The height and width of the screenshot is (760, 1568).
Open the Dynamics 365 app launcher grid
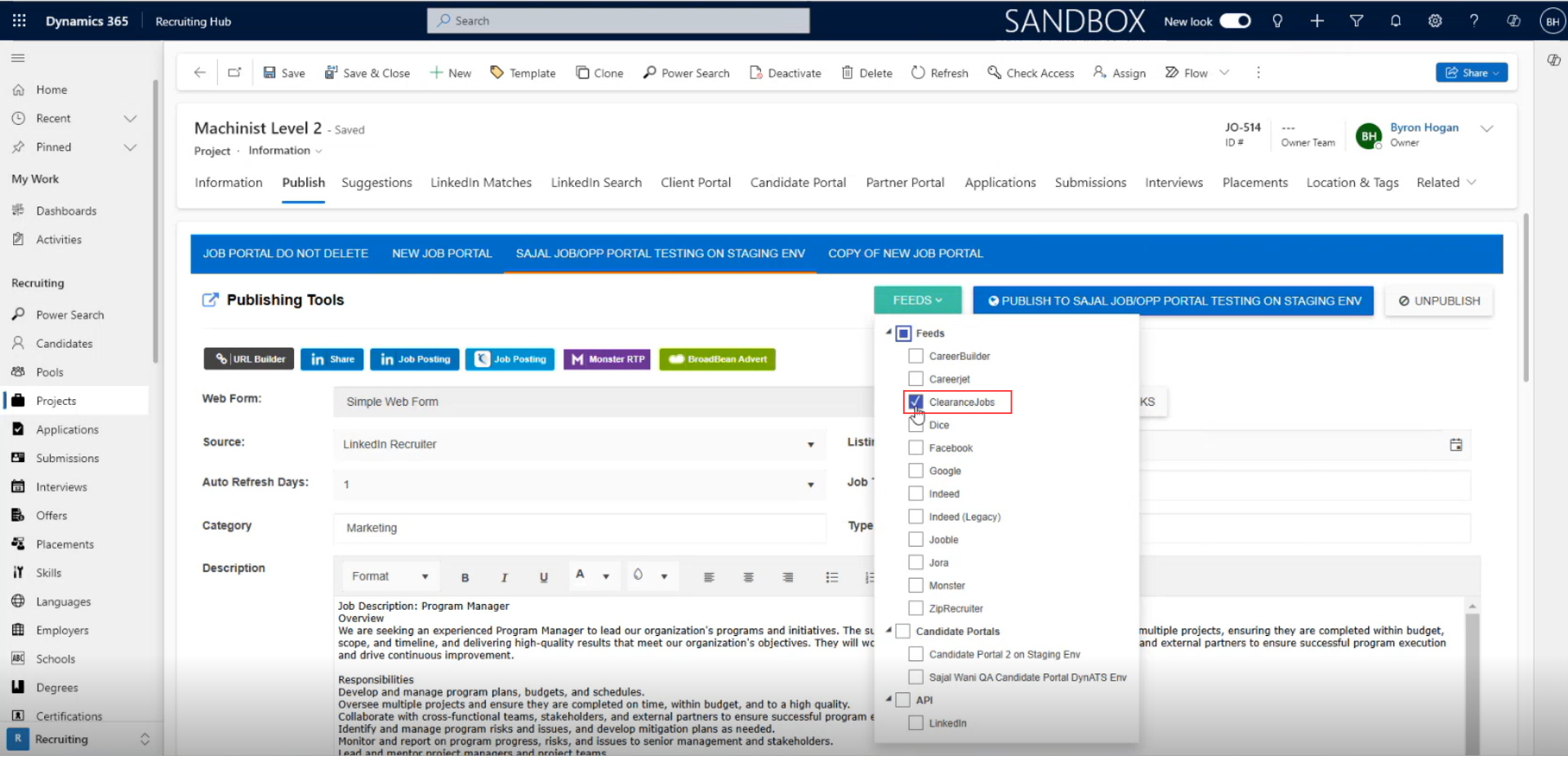[x=19, y=21]
